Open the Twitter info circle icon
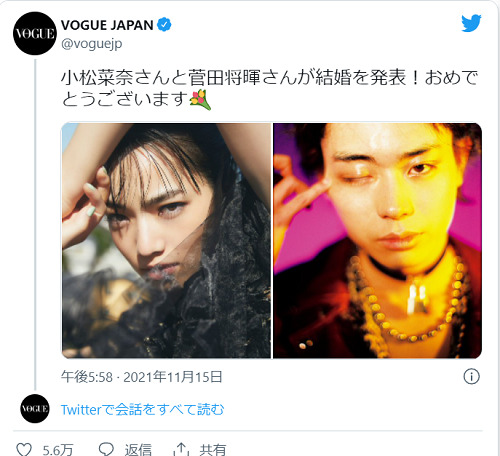This screenshot has height=456, width=500. [x=471, y=377]
